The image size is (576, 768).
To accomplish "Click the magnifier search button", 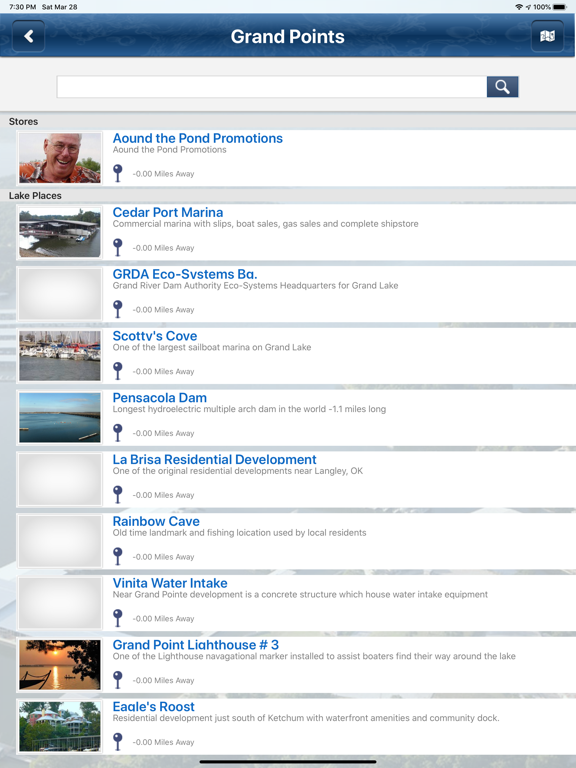I will tap(502, 87).
